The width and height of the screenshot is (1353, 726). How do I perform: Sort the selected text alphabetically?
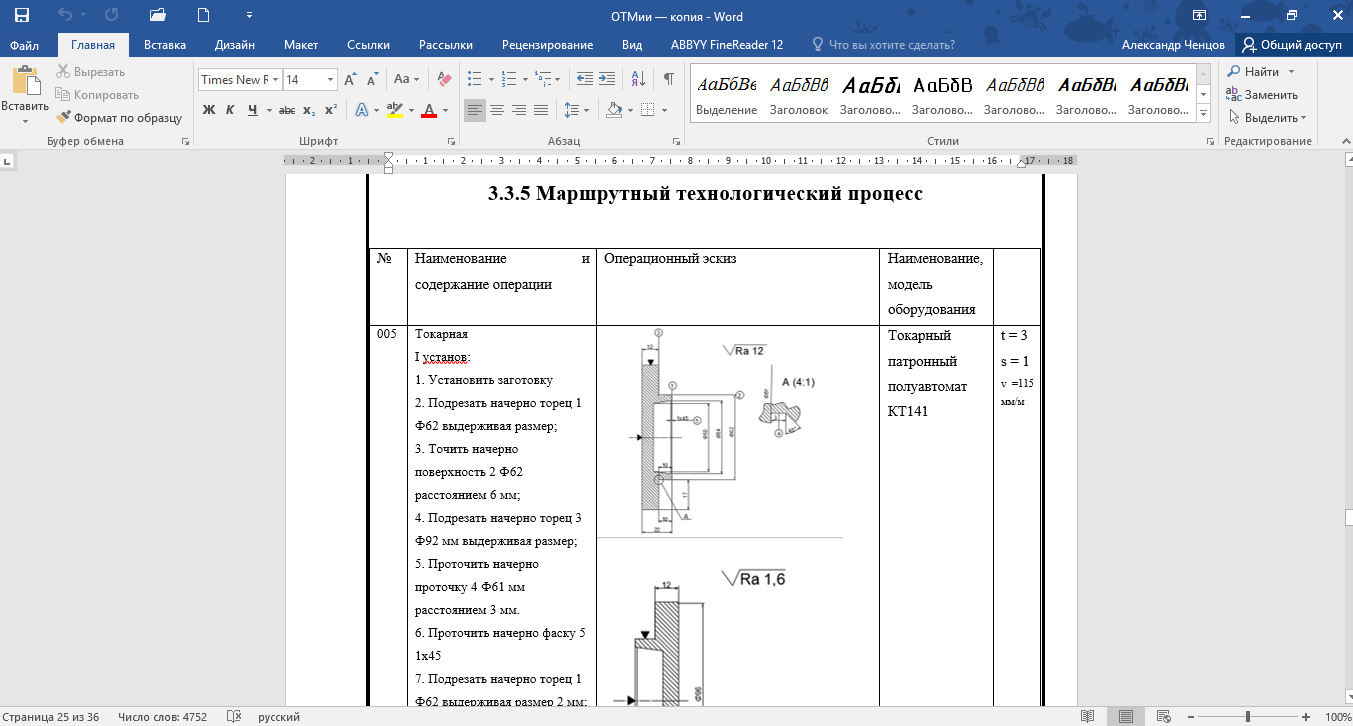[640, 79]
